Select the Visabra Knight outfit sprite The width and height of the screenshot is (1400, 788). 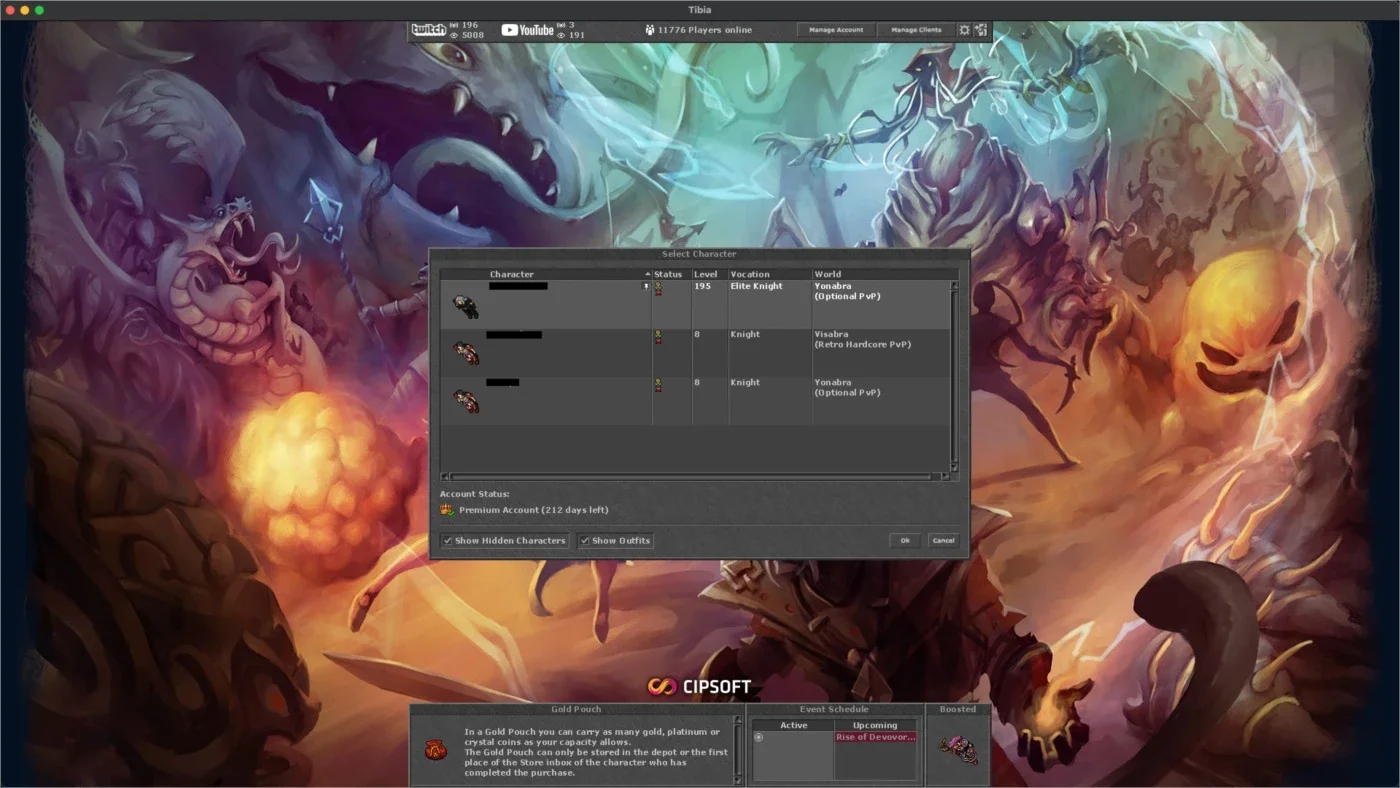[x=465, y=353]
